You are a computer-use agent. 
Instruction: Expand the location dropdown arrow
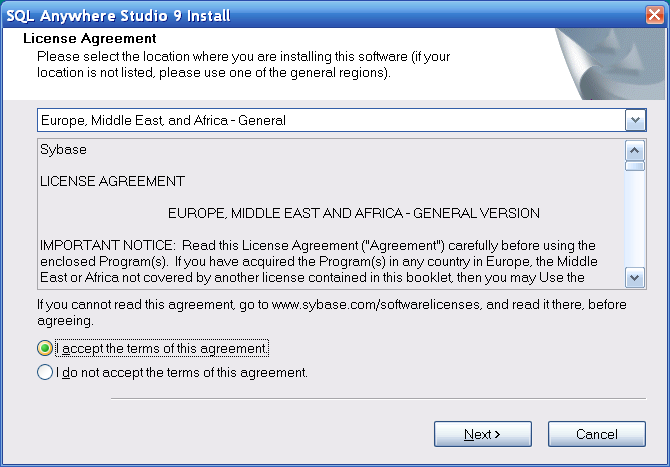point(635,120)
